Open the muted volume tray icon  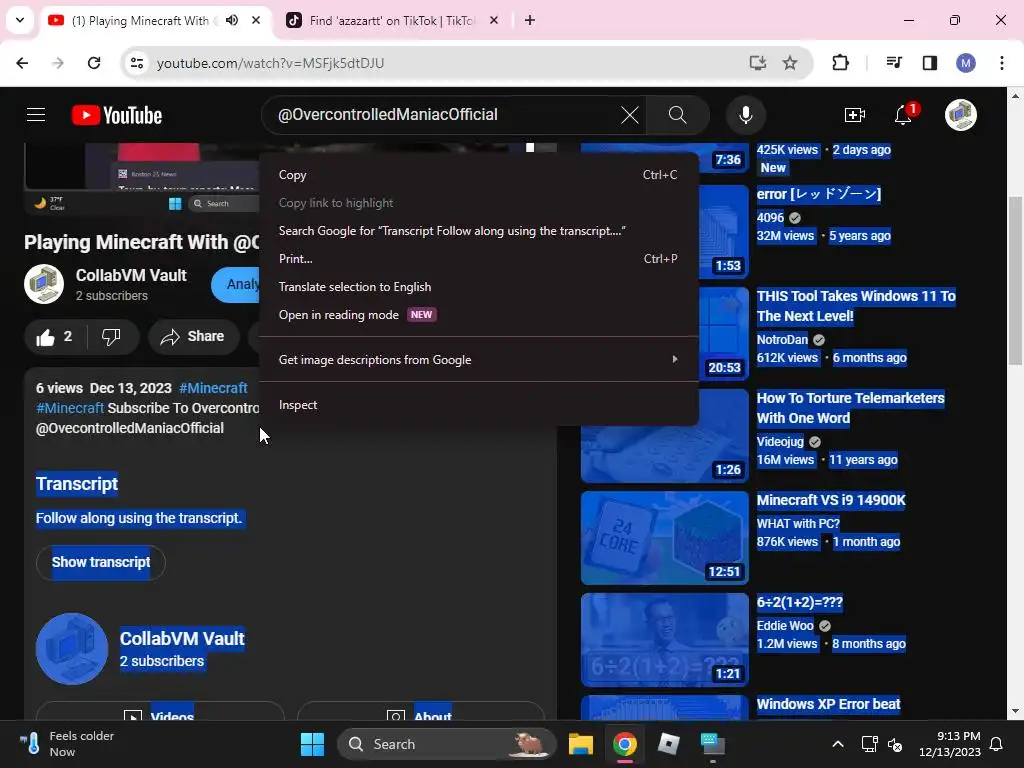895,744
